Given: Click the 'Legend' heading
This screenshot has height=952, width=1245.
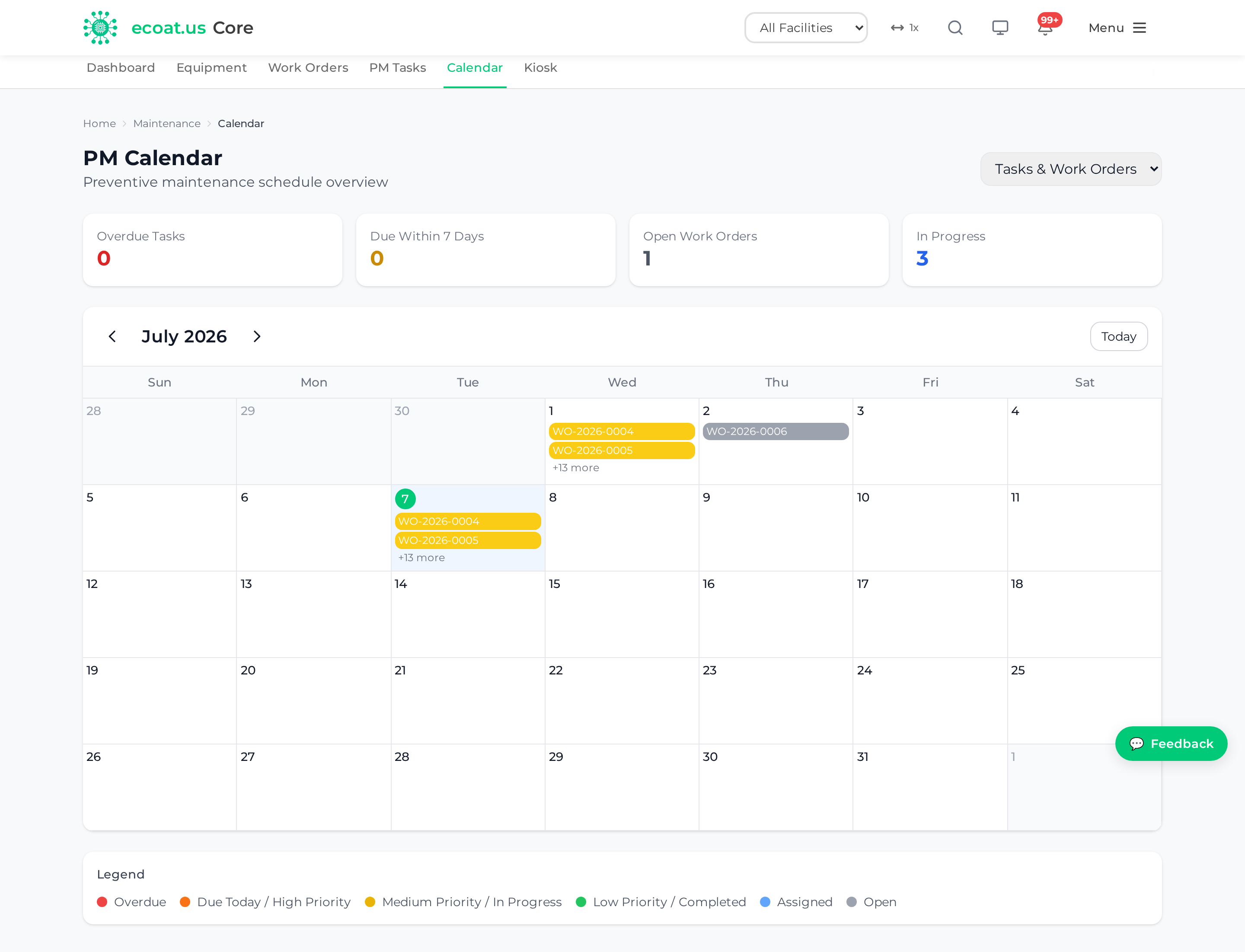Looking at the screenshot, I should pos(121,874).
